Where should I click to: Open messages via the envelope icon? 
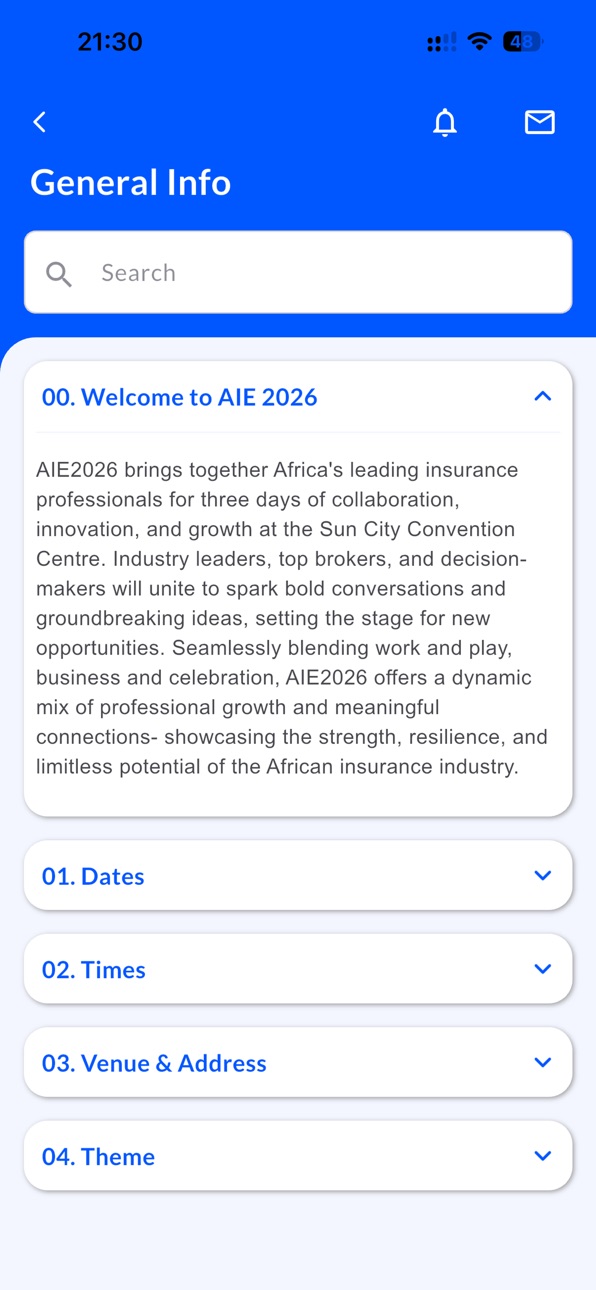tap(540, 122)
